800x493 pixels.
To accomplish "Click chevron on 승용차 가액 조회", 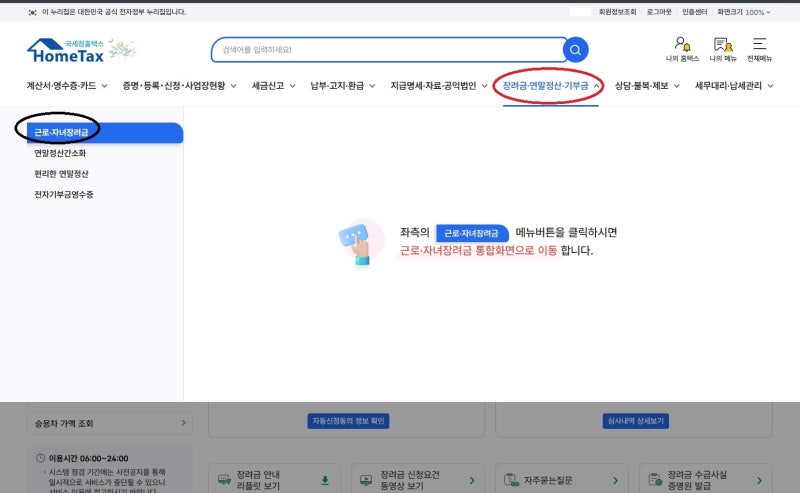I will 184,423.
